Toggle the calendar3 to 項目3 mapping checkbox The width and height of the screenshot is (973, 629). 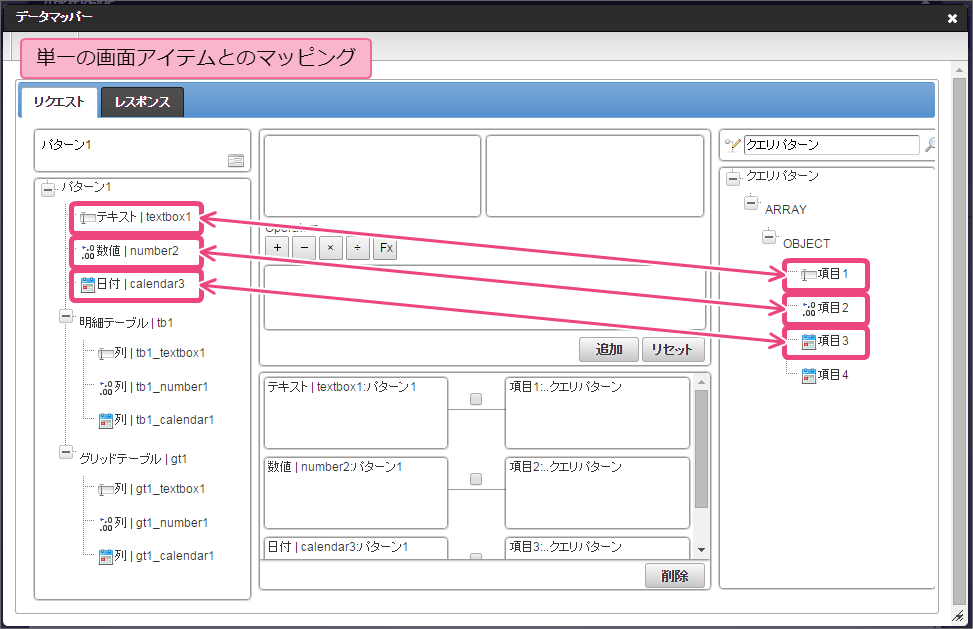pyautogui.click(x=476, y=557)
